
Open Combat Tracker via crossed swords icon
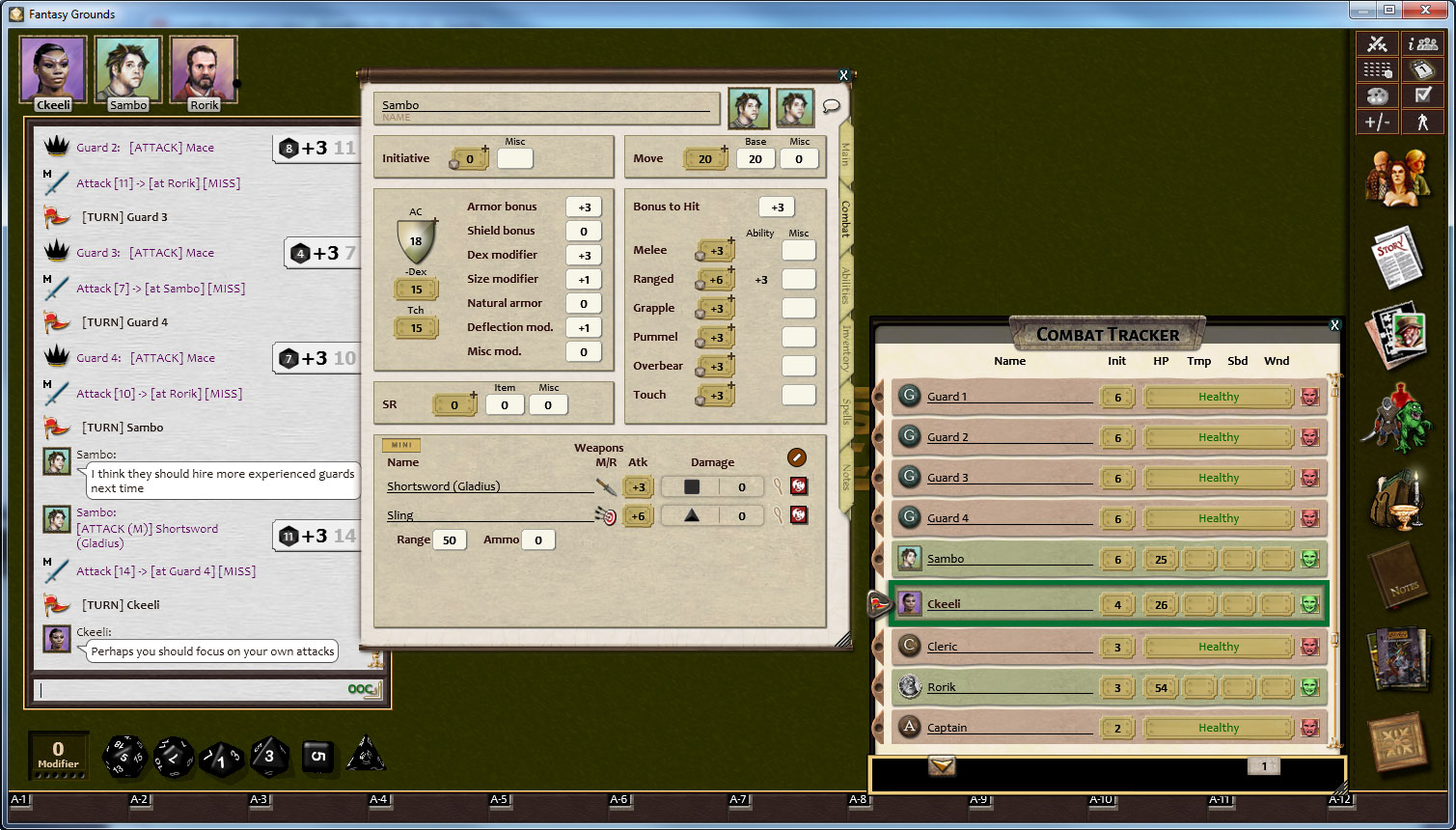(1376, 42)
